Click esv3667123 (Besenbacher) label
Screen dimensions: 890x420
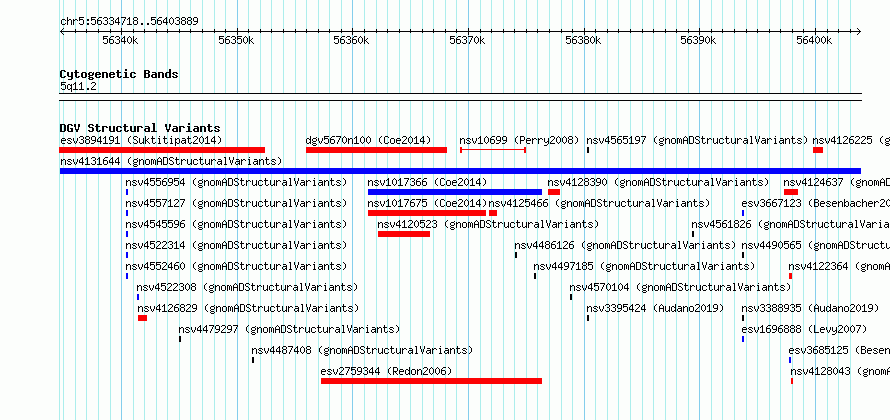point(816,203)
